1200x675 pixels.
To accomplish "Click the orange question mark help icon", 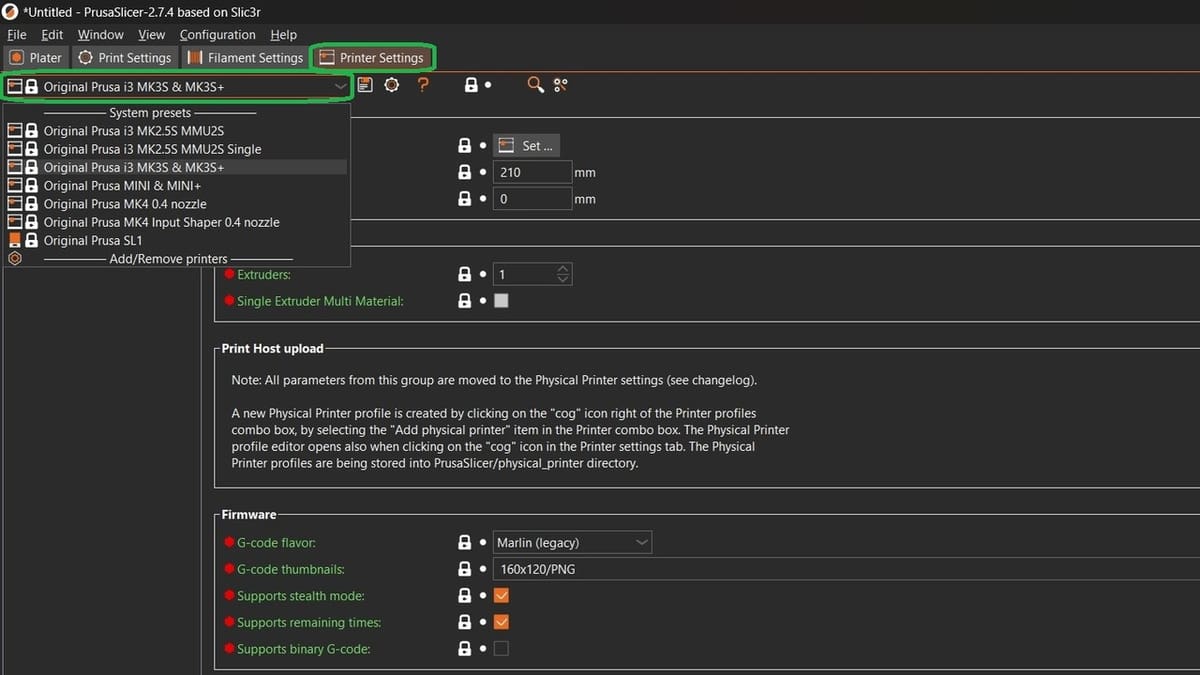I will pos(423,85).
